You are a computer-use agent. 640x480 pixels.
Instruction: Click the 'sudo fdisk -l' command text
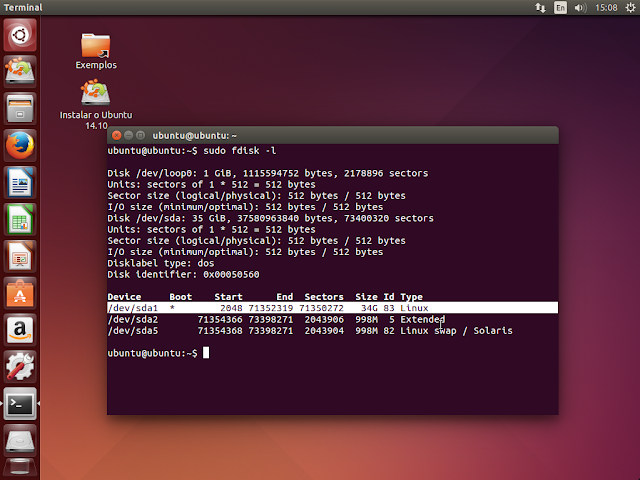click(240, 151)
